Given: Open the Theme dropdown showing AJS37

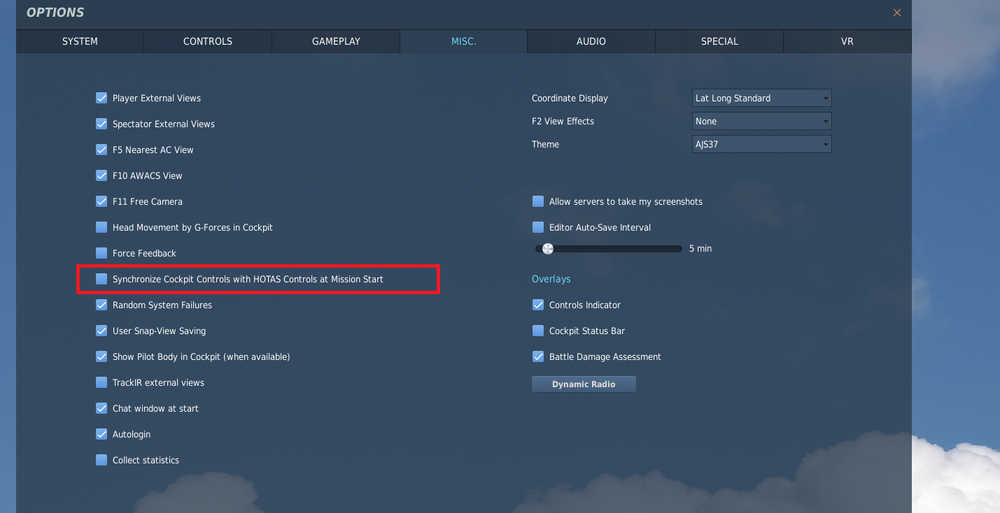Looking at the screenshot, I should click(761, 144).
